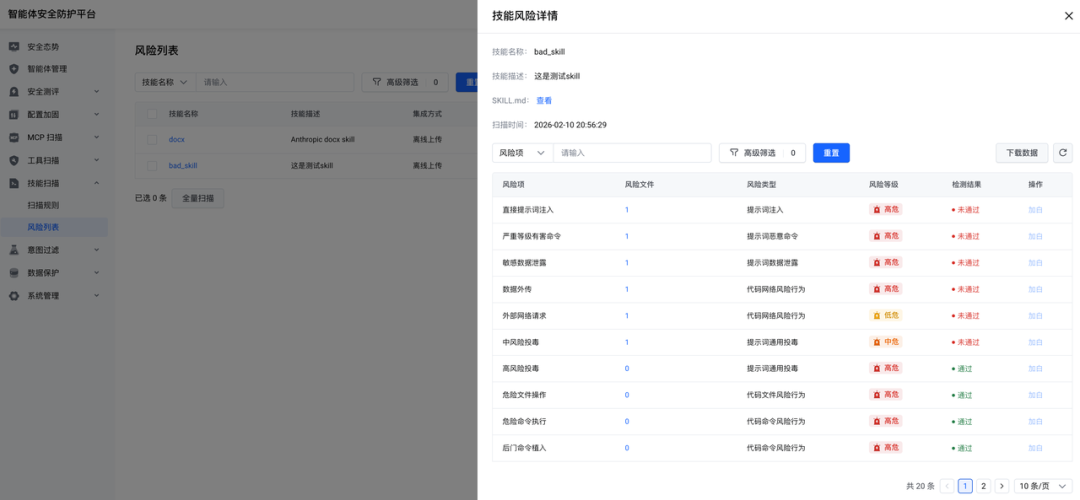Click the scan time 2026-02-10 20:56:29
The height and width of the screenshot is (500, 1080).
570,125
